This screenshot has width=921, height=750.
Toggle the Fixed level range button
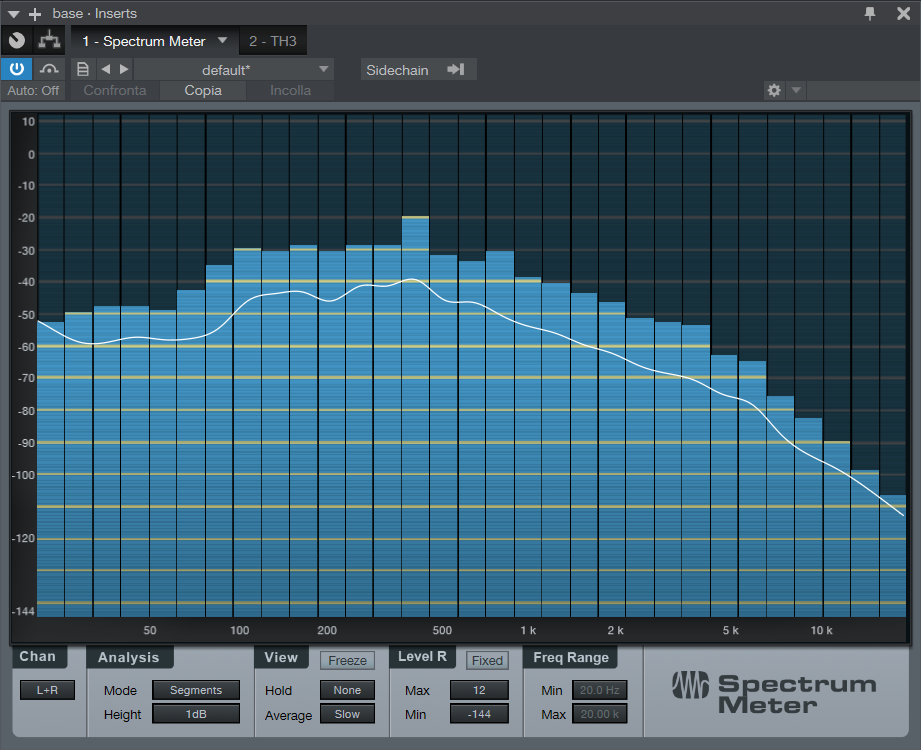point(487,660)
